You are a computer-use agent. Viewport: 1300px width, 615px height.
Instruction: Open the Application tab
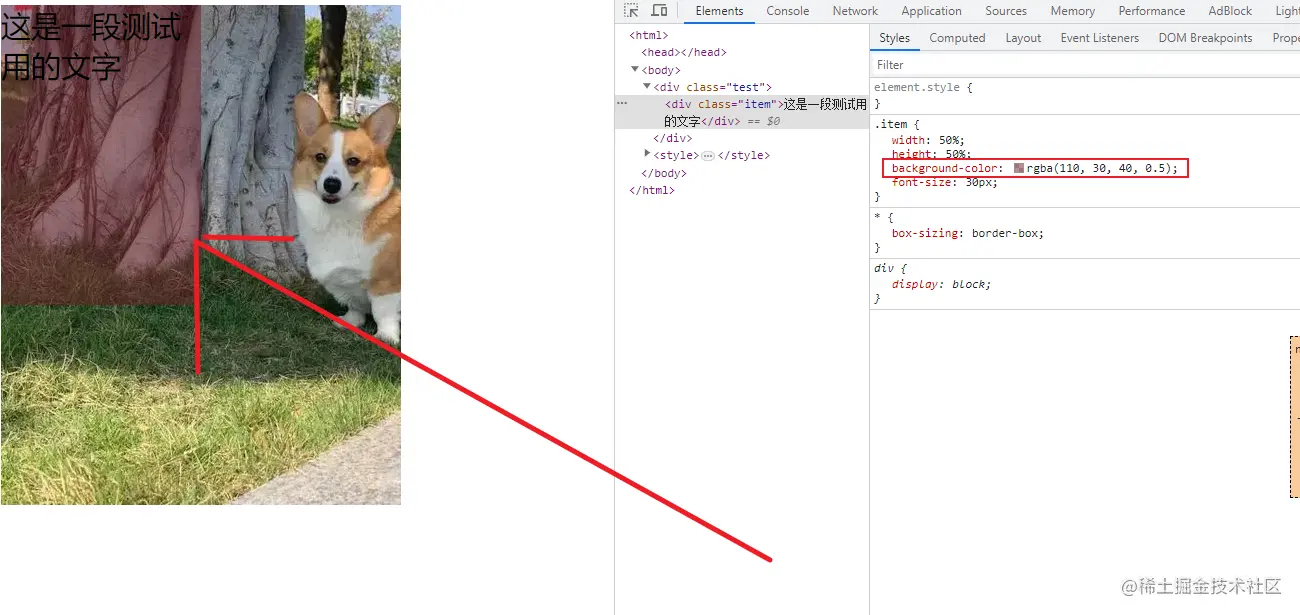click(x=931, y=11)
